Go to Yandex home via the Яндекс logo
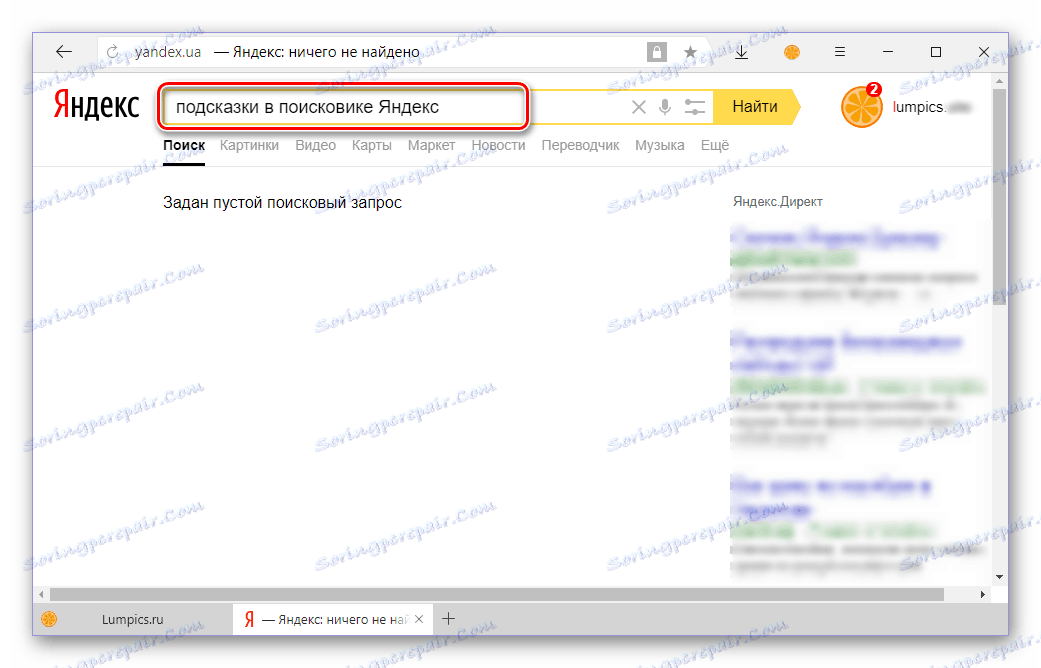Image resolution: width=1041 pixels, height=668 pixels. point(97,106)
